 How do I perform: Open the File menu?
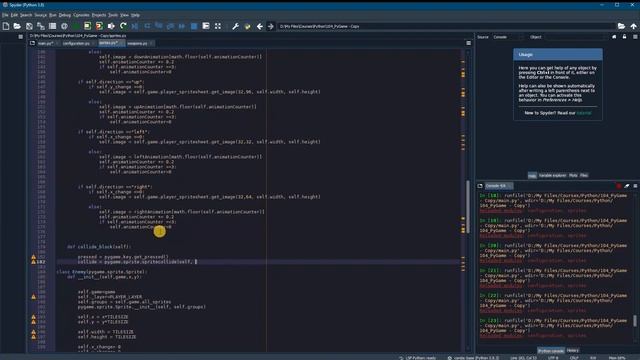(5, 15)
